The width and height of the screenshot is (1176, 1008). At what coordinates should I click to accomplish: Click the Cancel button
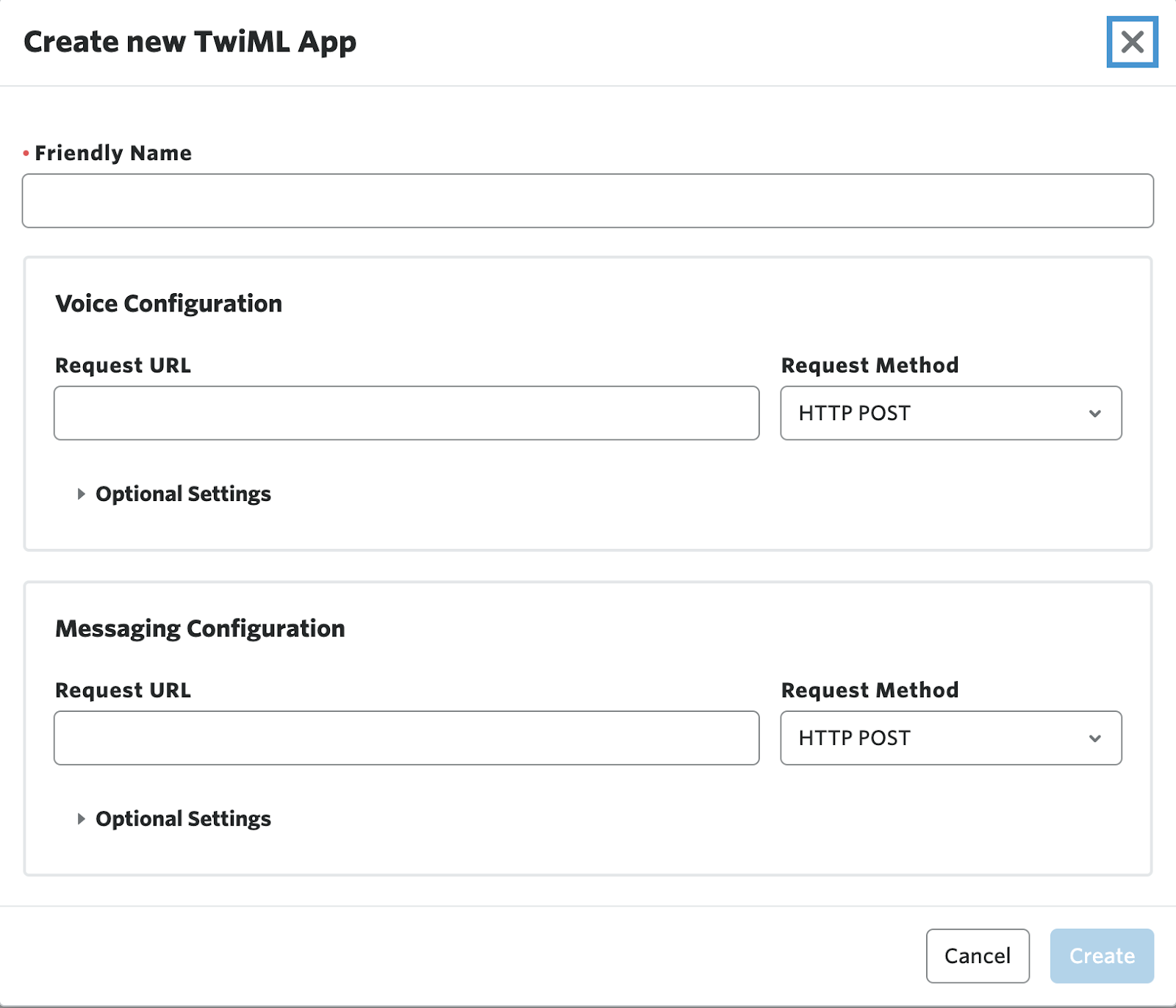tap(978, 956)
